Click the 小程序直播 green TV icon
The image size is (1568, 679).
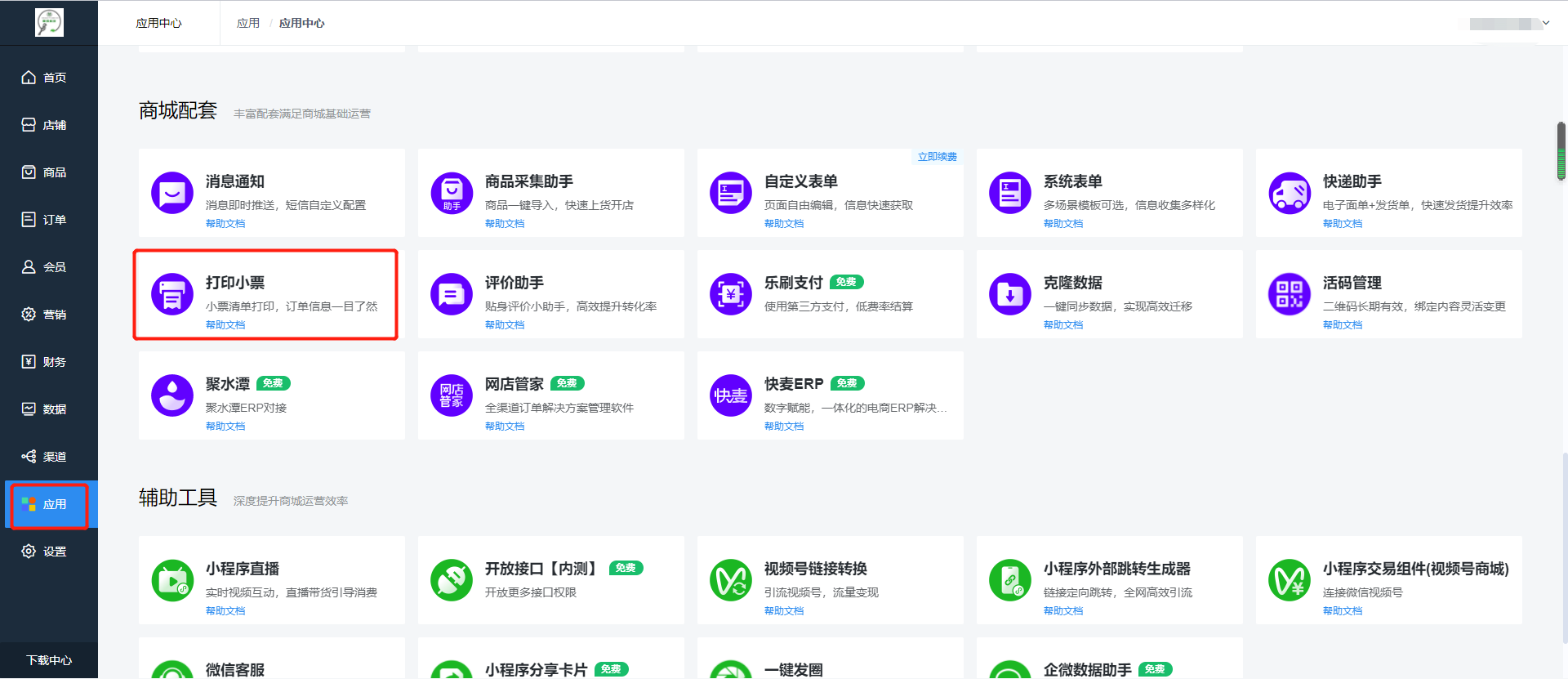pyautogui.click(x=172, y=580)
